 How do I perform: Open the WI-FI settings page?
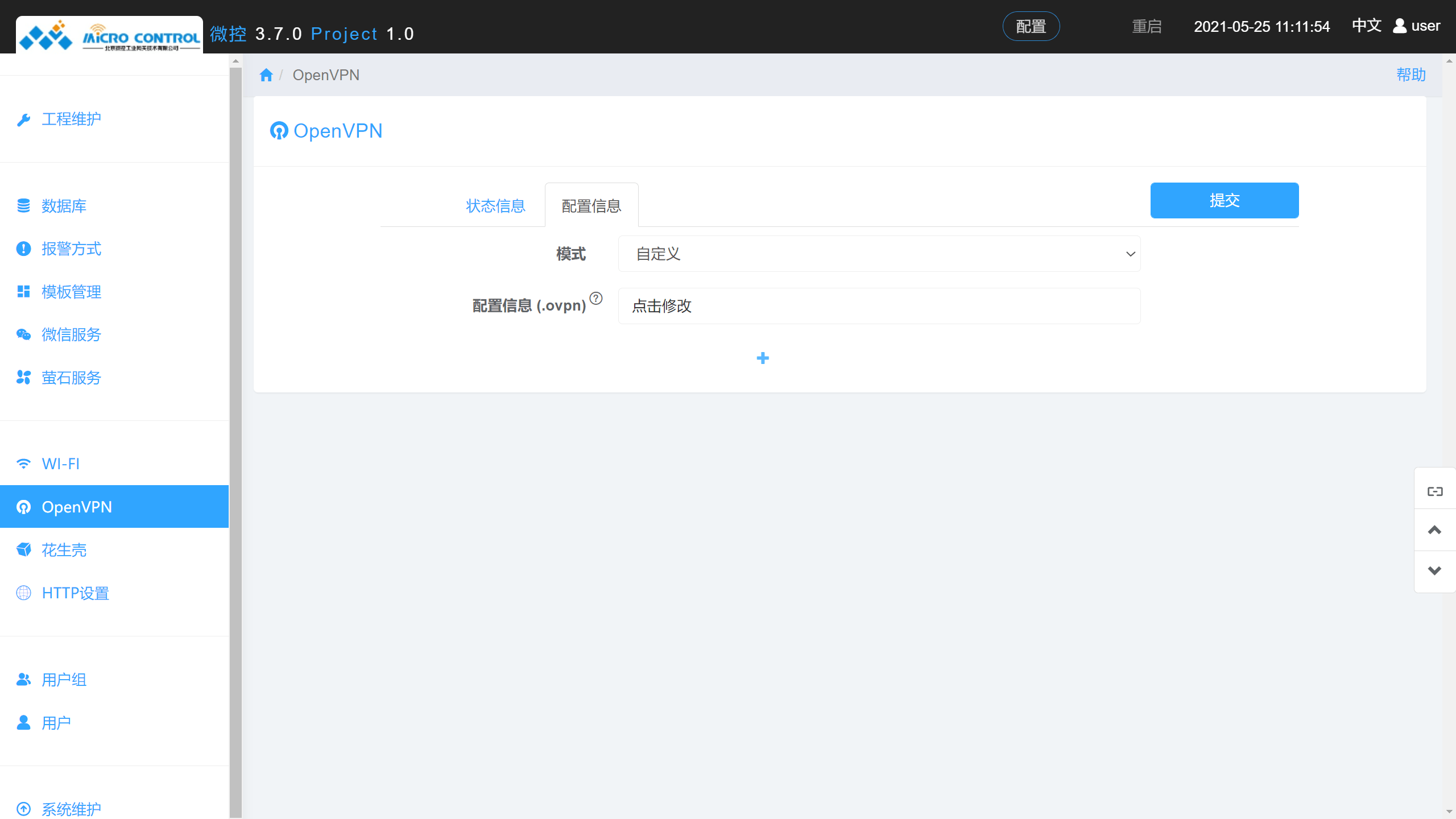(x=60, y=464)
